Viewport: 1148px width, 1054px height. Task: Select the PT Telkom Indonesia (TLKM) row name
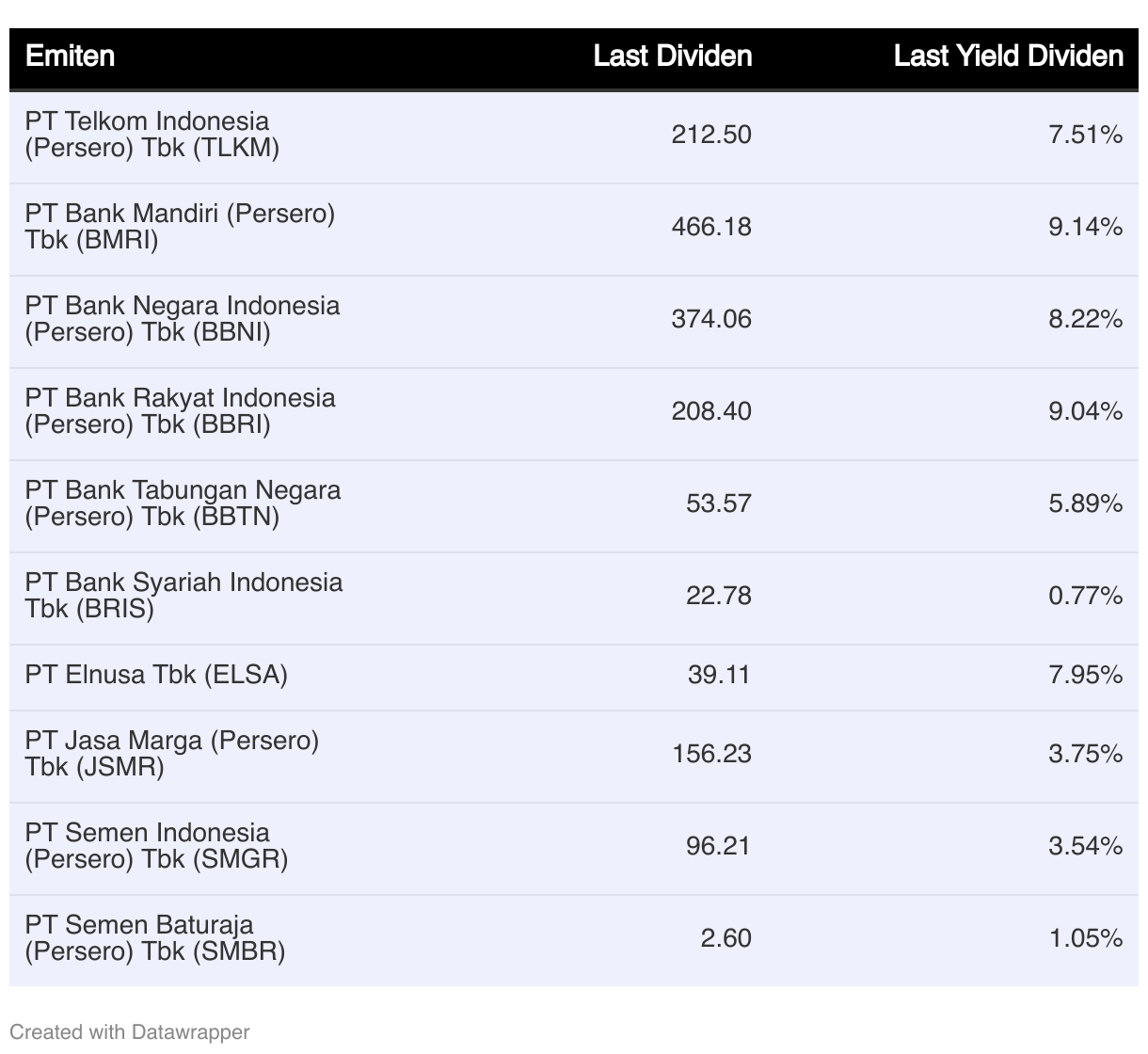coord(152,135)
